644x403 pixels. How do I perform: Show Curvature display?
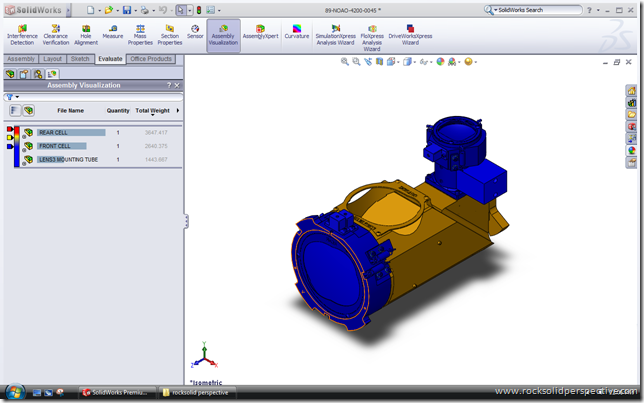297,32
